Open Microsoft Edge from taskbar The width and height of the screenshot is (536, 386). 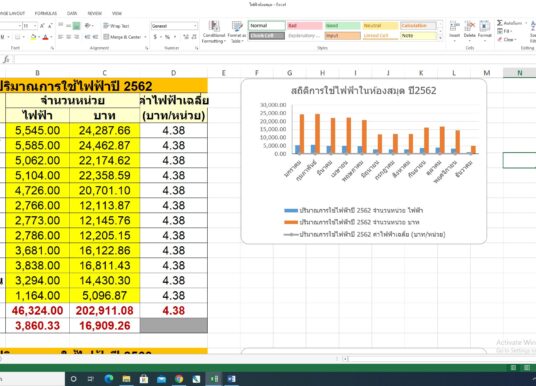click(x=109, y=378)
